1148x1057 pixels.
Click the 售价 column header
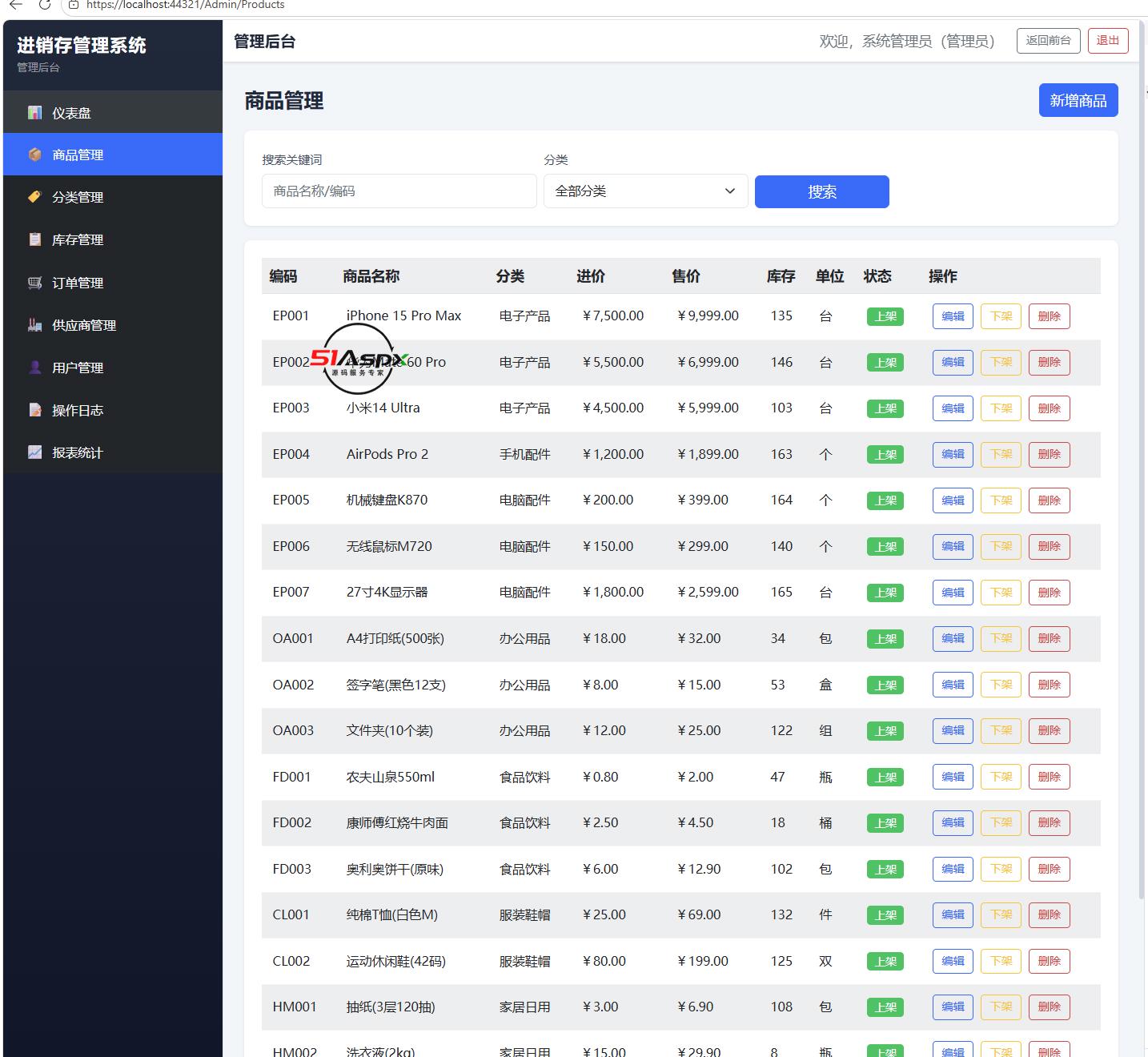pos(686,276)
